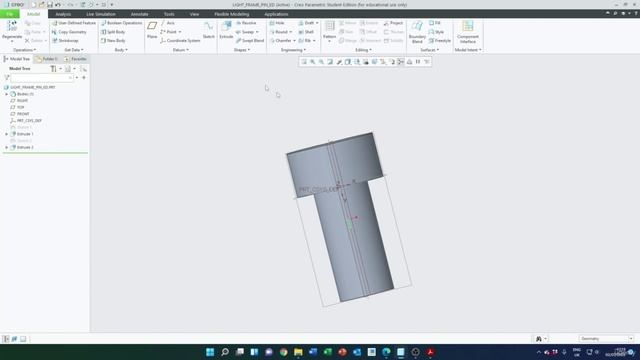640x360 pixels.
Task: Select the Swept Blend tool
Action: tap(250, 41)
